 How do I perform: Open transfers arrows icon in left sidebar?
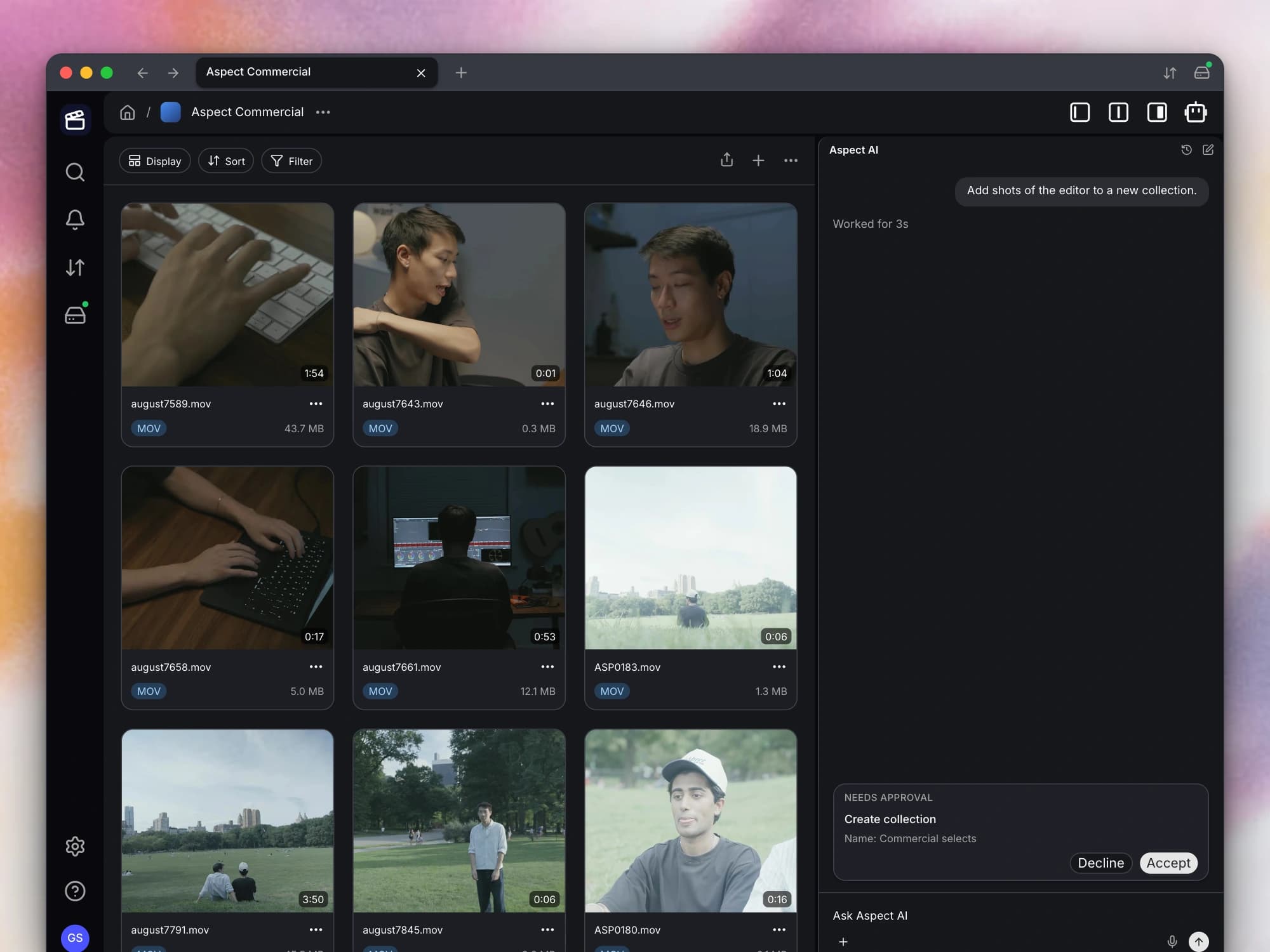coord(75,267)
